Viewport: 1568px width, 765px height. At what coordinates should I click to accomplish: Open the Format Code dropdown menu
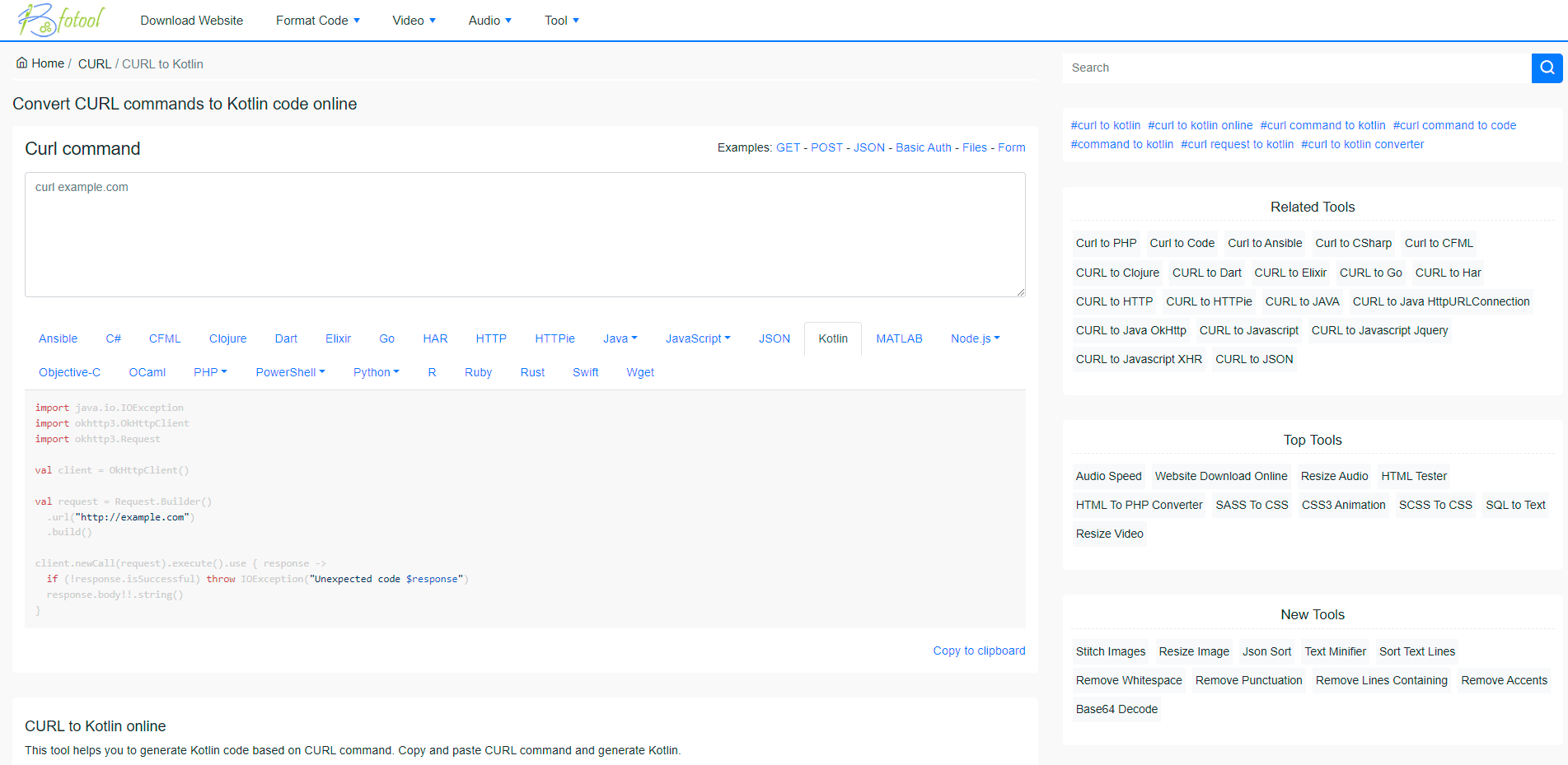click(318, 20)
